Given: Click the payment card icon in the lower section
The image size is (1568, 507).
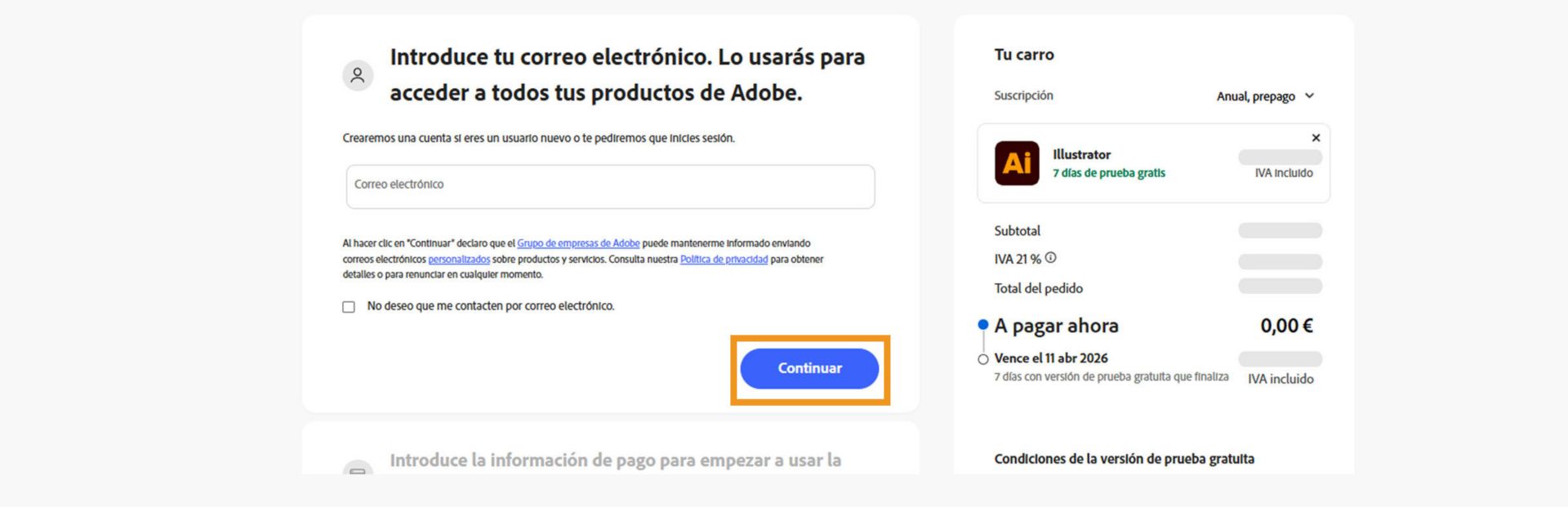Looking at the screenshot, I should (358, 472).
